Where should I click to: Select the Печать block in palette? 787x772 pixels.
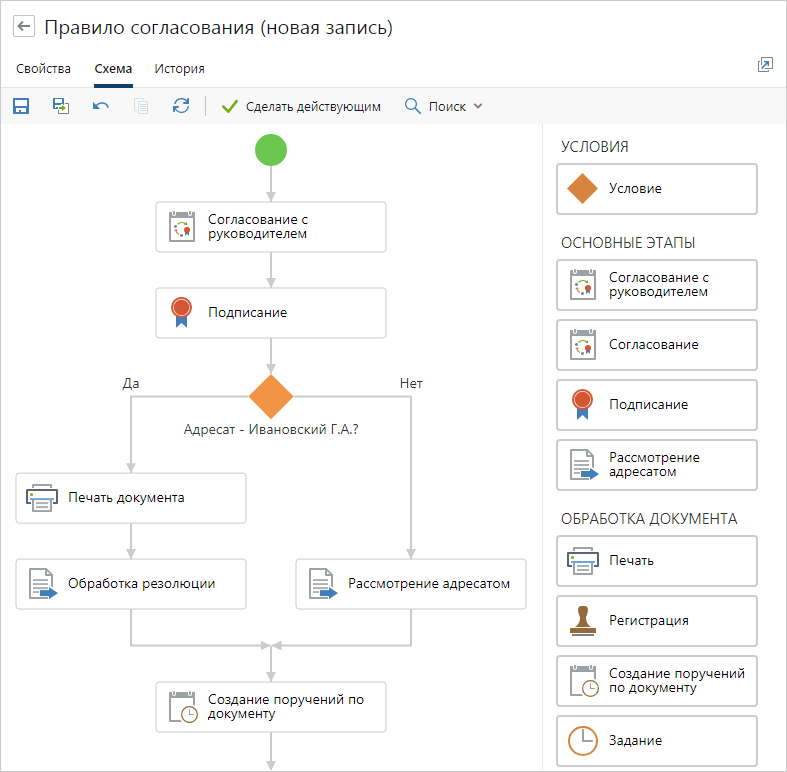pos(657,561)
